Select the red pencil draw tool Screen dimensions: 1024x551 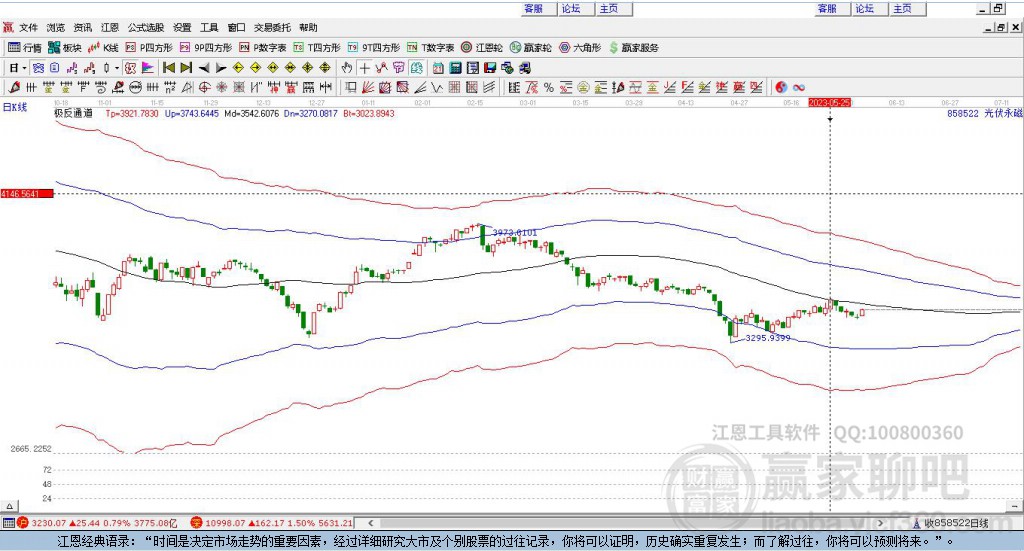click(14, 87)
